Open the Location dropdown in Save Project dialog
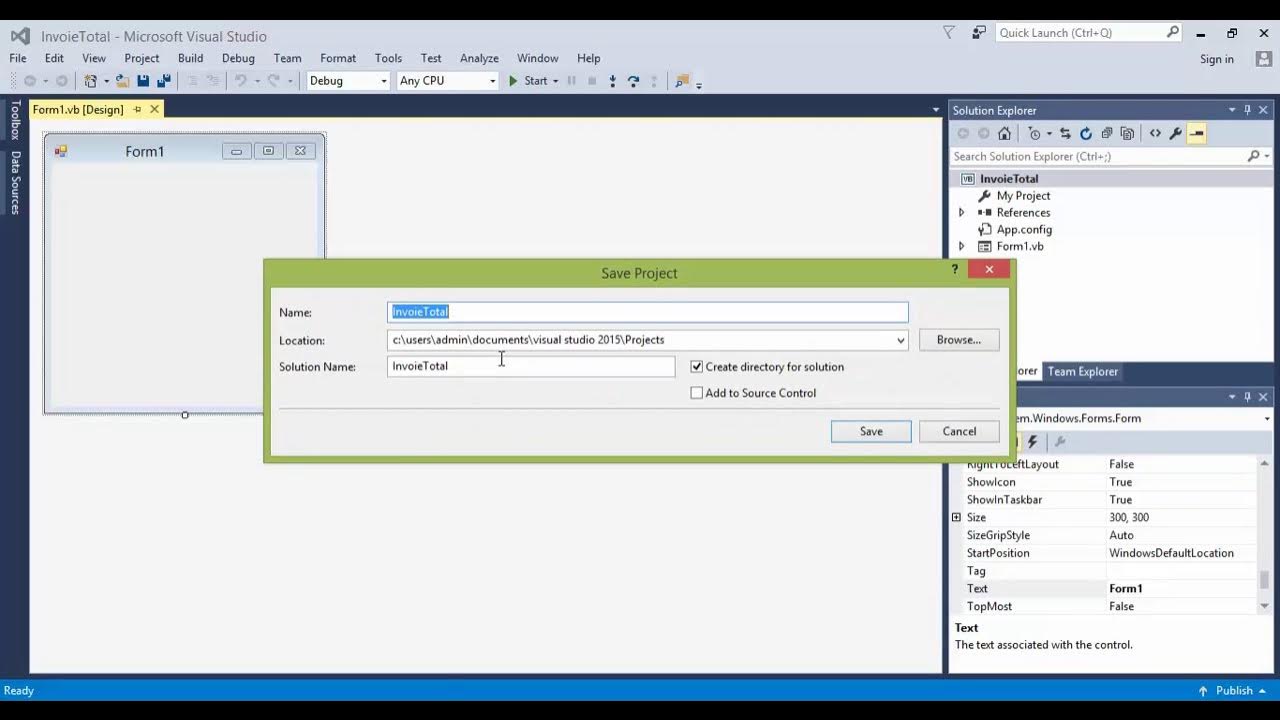1280x720 pixels. coord(900,340)
